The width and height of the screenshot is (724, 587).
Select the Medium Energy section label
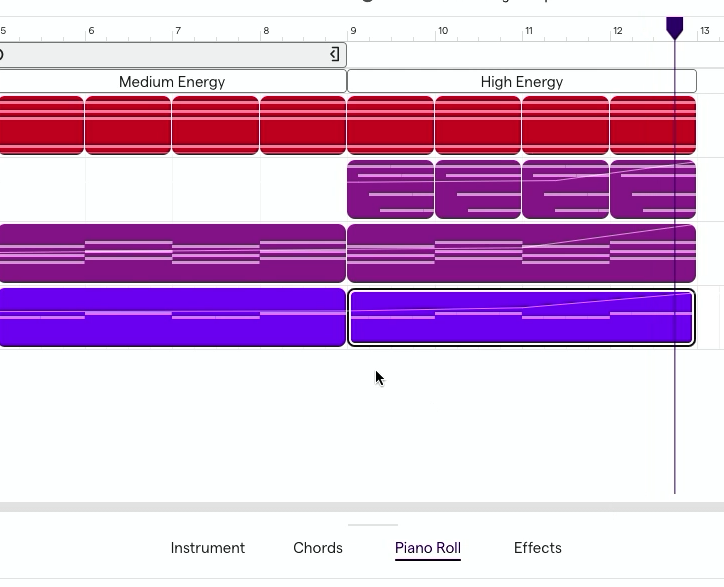[x=172, y=82]
